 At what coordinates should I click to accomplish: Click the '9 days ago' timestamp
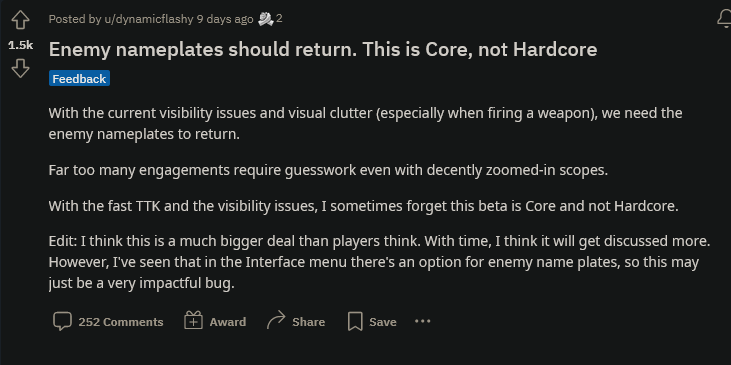225,19
